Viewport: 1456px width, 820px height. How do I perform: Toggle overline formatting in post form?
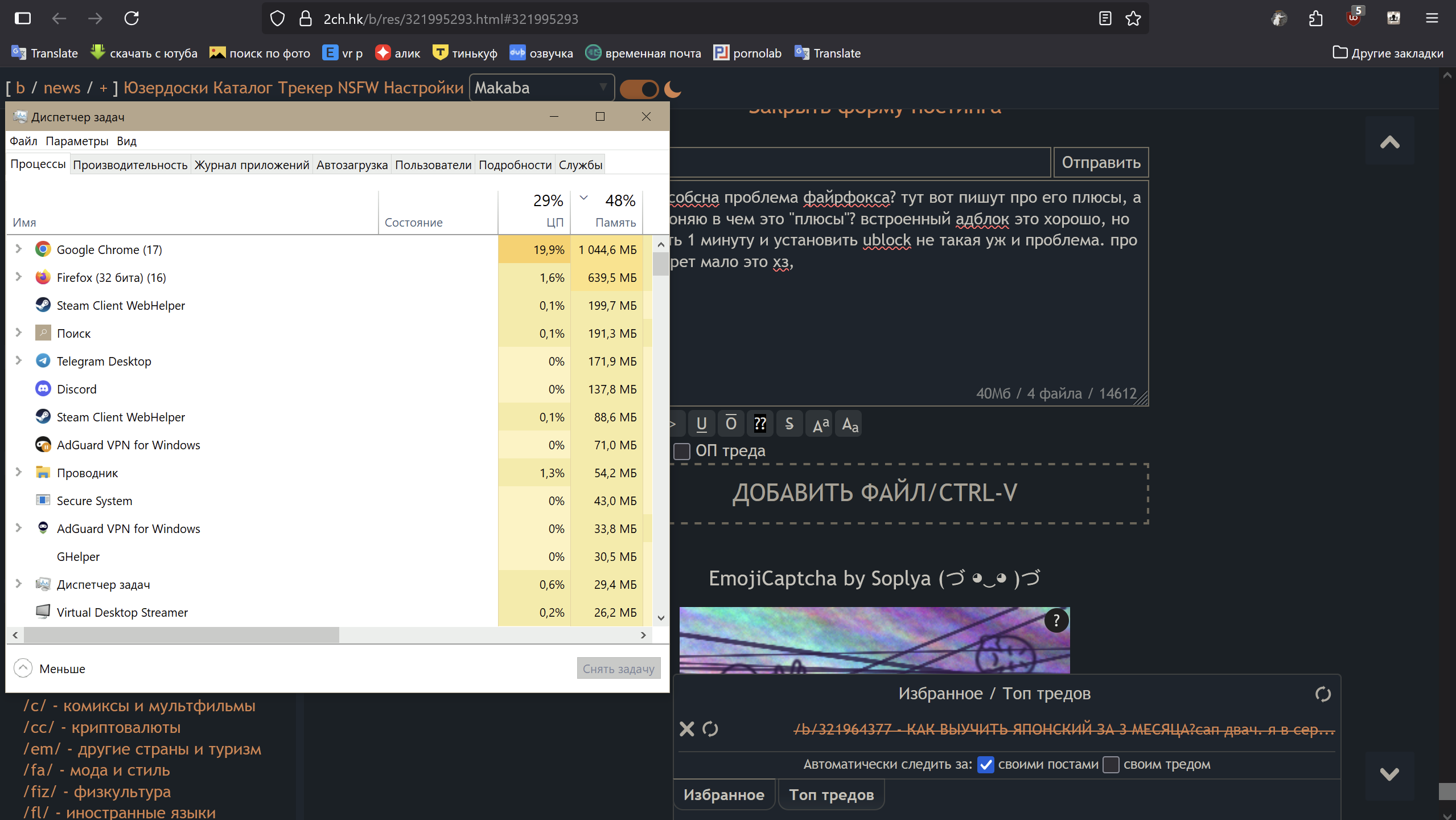731,424
